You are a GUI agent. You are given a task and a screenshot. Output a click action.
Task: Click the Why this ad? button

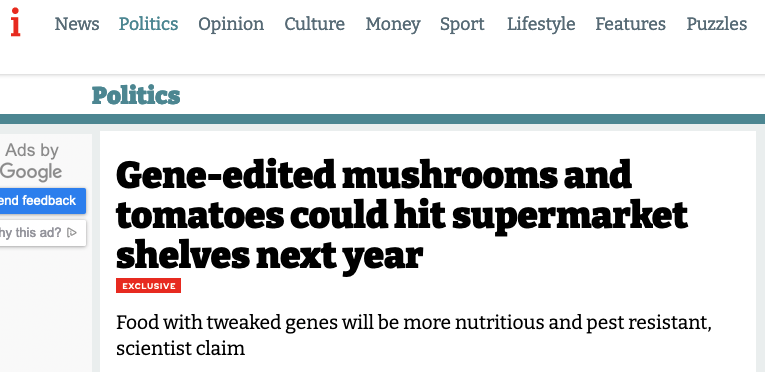tap(43, 233)
